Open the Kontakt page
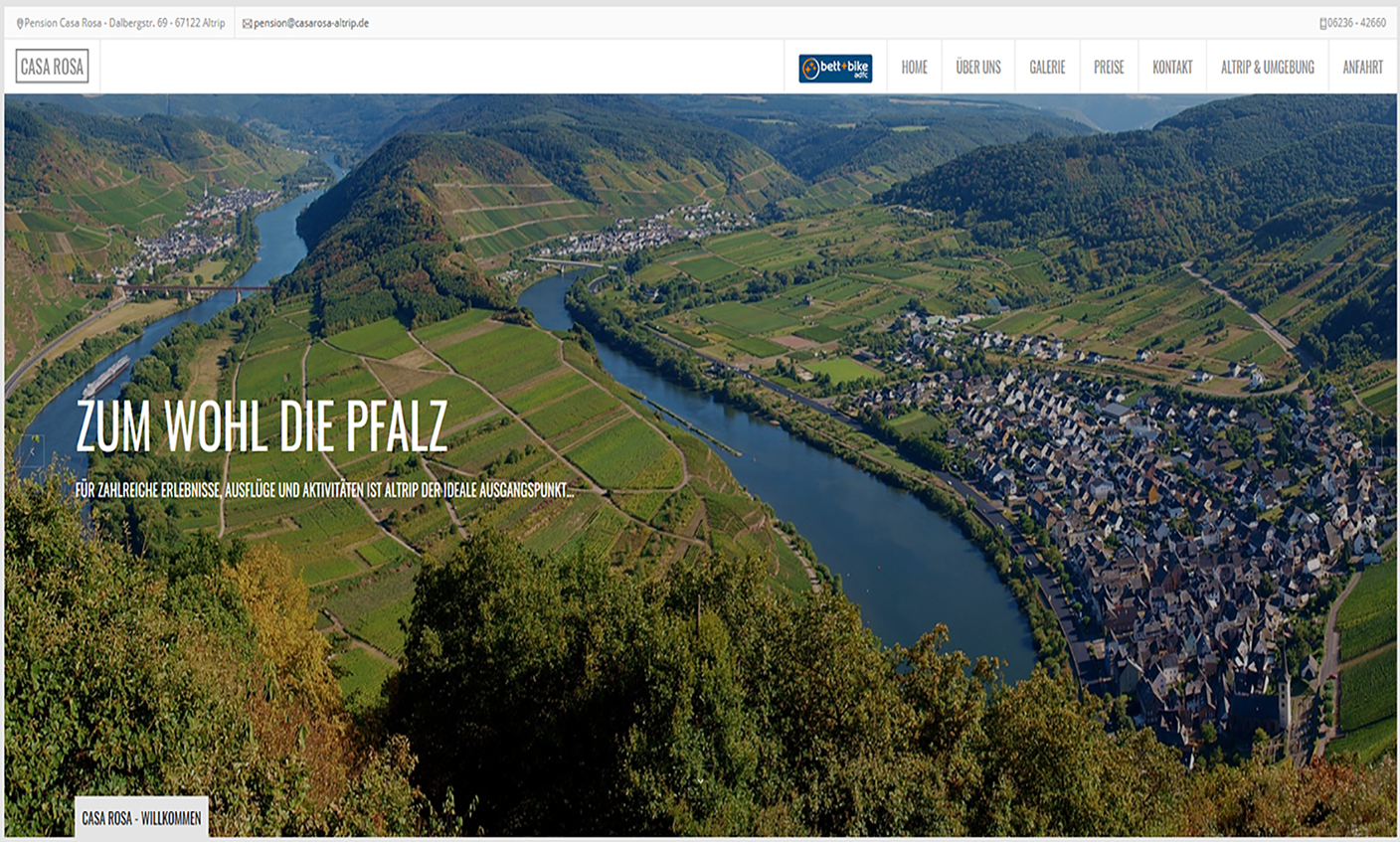This screenshot has width=1400, height=842. (1172, 67)
